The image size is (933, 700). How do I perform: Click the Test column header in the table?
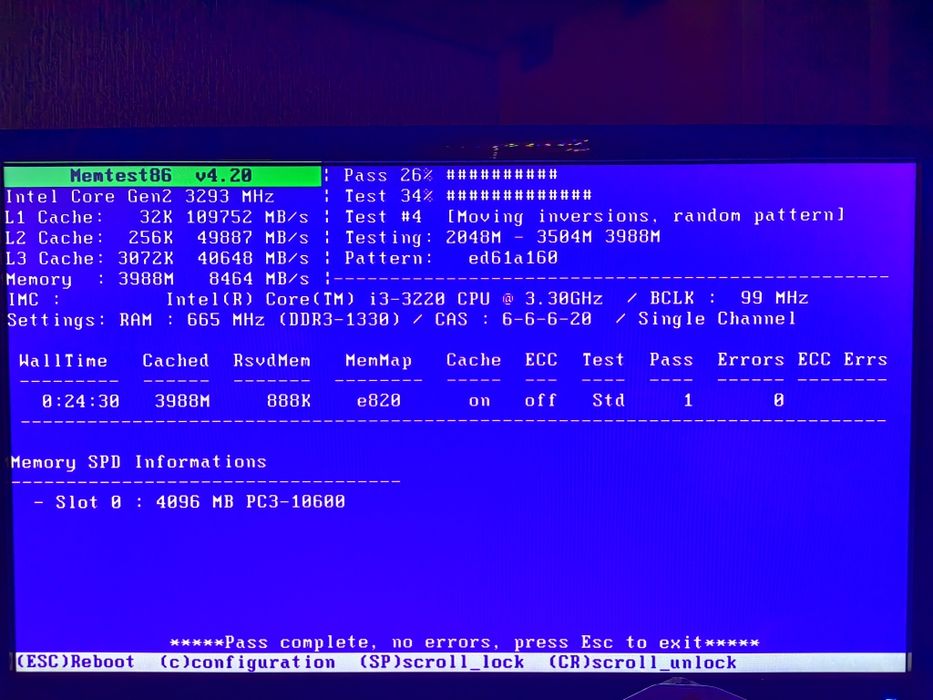[x=603, y=360]
